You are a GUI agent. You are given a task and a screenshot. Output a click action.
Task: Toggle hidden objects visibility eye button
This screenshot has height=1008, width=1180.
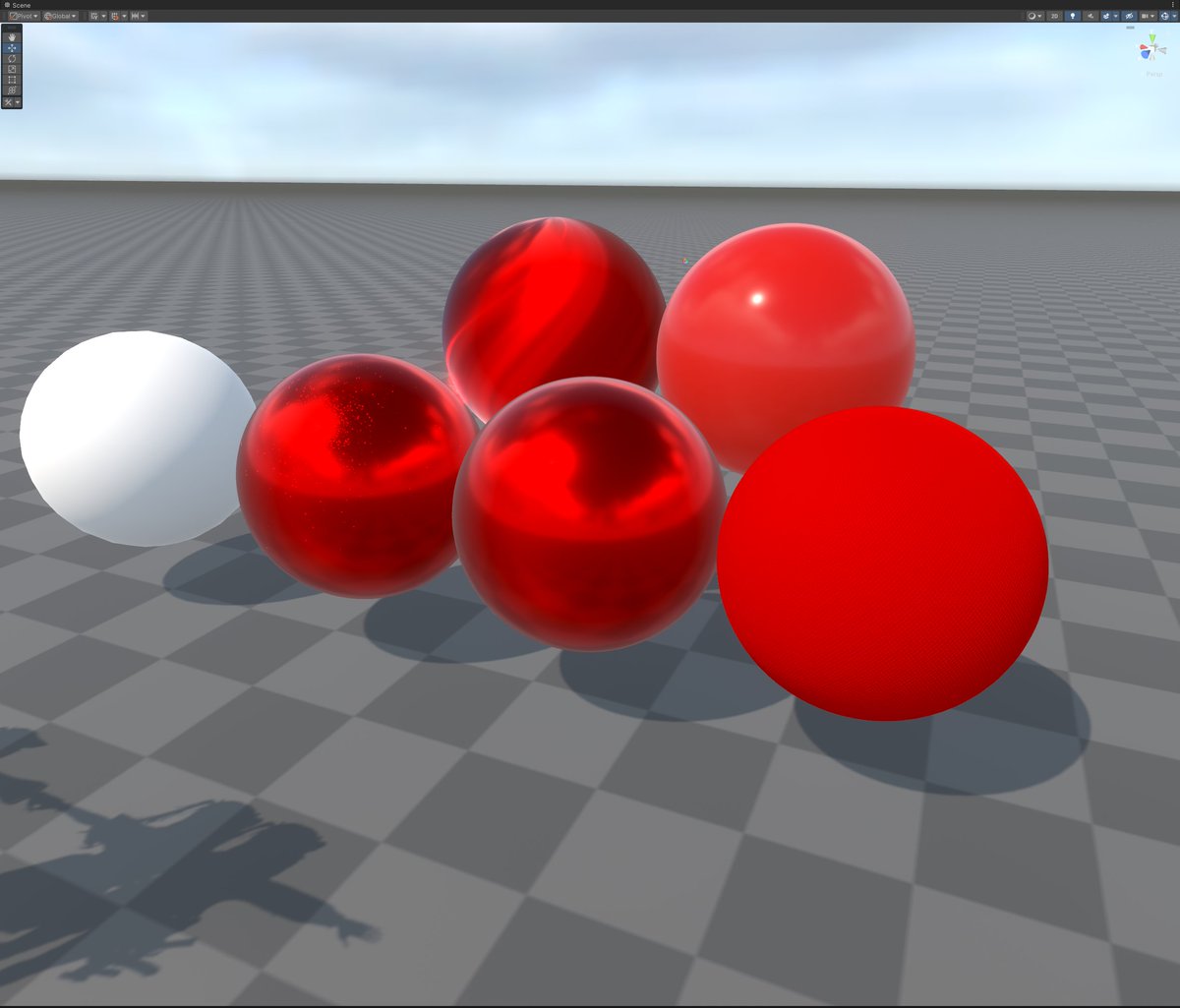pos(1129,16)
